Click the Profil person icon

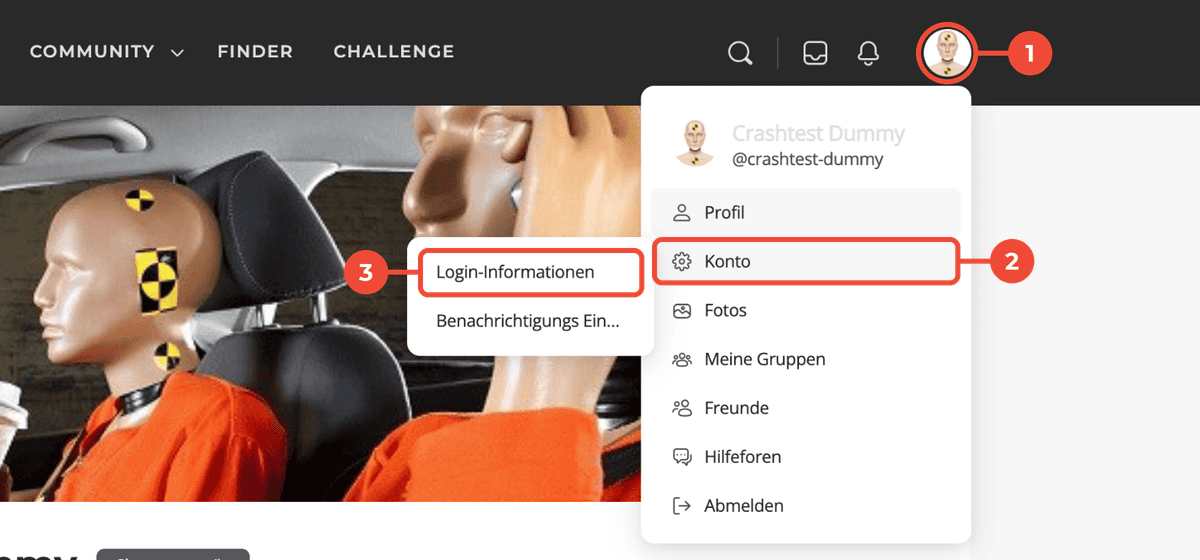click(682, 212)
